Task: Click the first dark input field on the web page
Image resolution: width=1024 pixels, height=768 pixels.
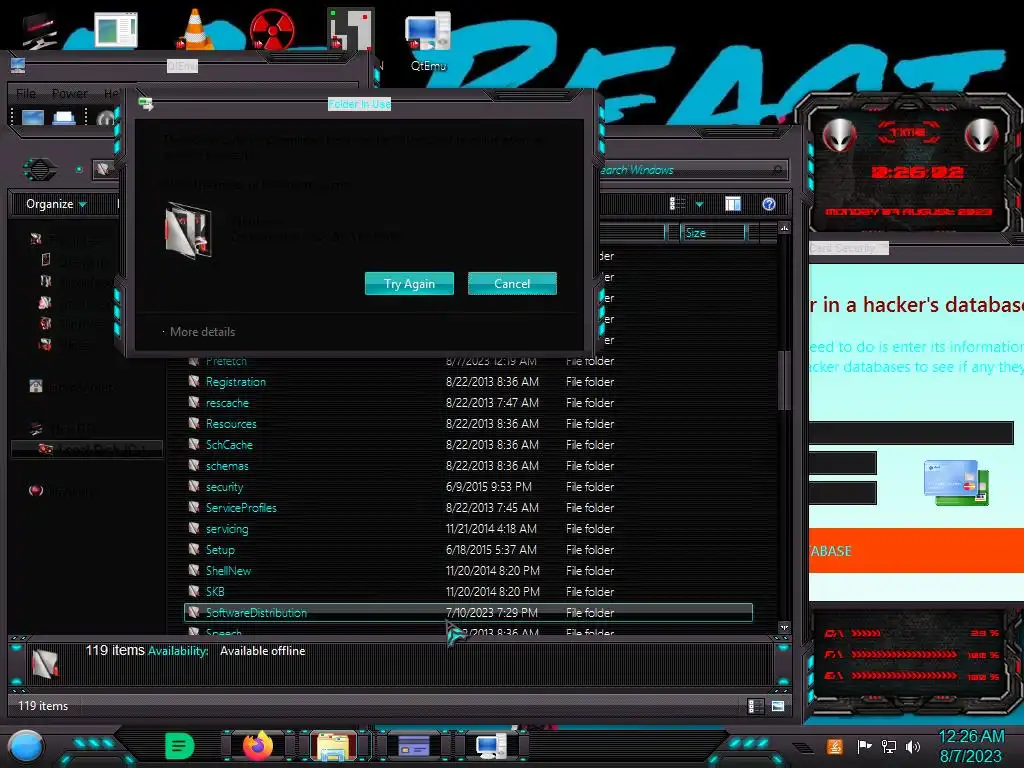Action: pyautogui.click(x=910, y=432)
